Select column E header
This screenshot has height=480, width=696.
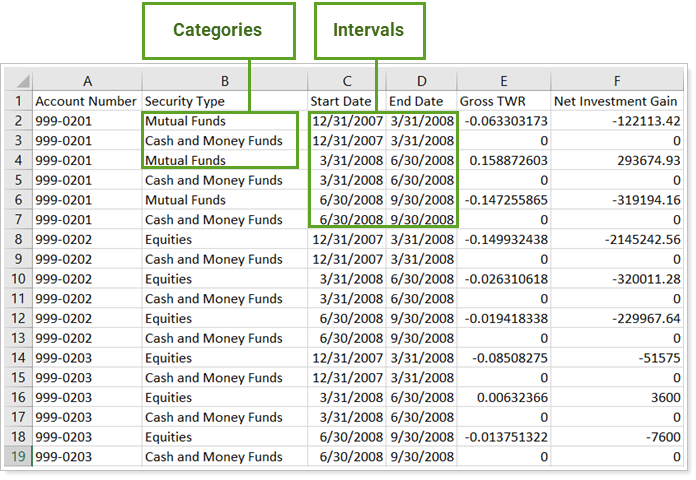[x=504, y=81]
